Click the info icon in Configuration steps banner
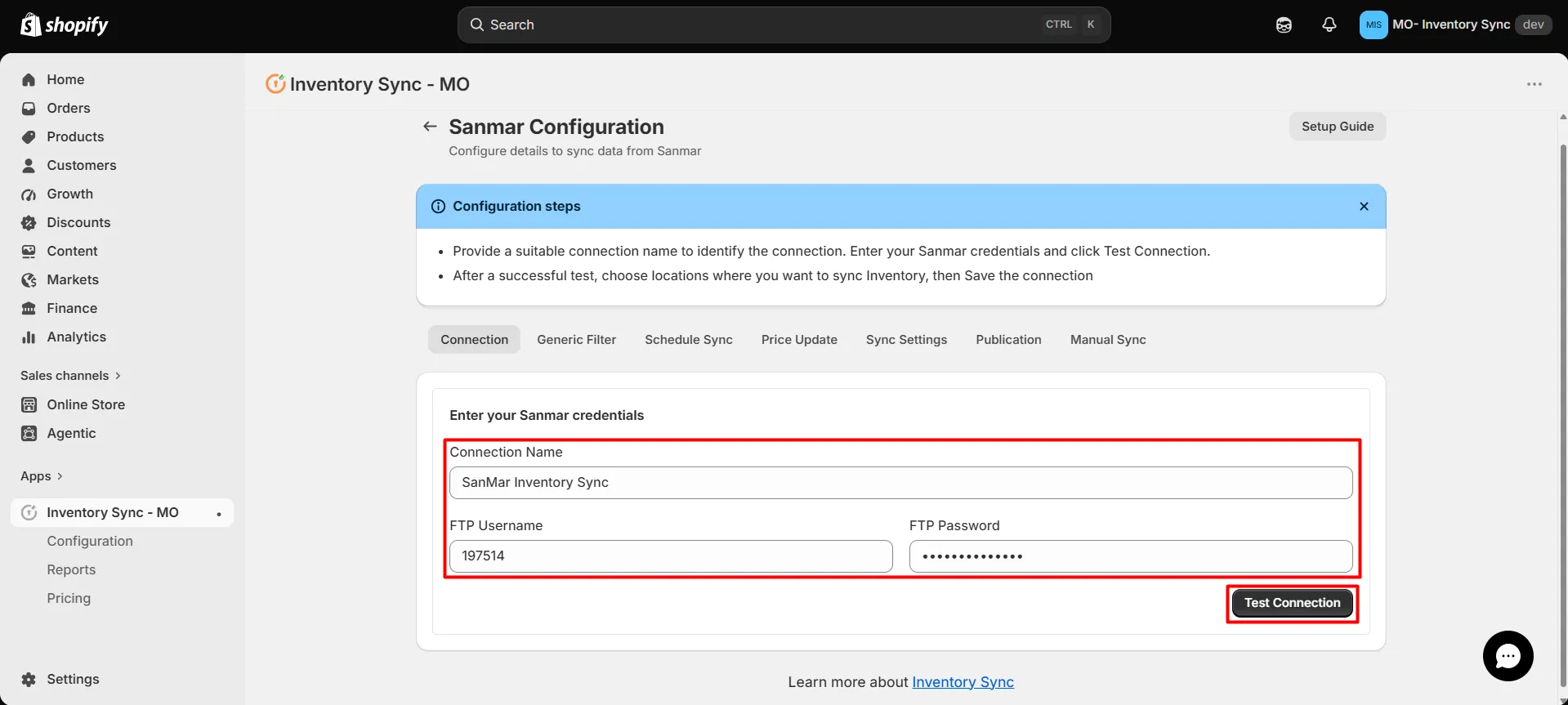Image resolution: width=1568 pixels, height=705 pixels. (x=438, y=206)
